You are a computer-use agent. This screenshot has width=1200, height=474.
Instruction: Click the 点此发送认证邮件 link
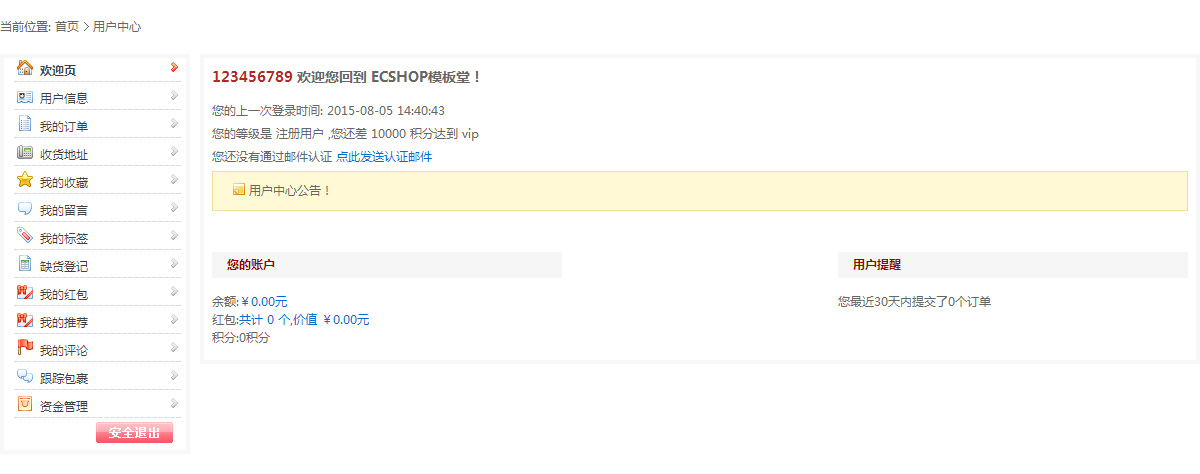coord(384,157)
